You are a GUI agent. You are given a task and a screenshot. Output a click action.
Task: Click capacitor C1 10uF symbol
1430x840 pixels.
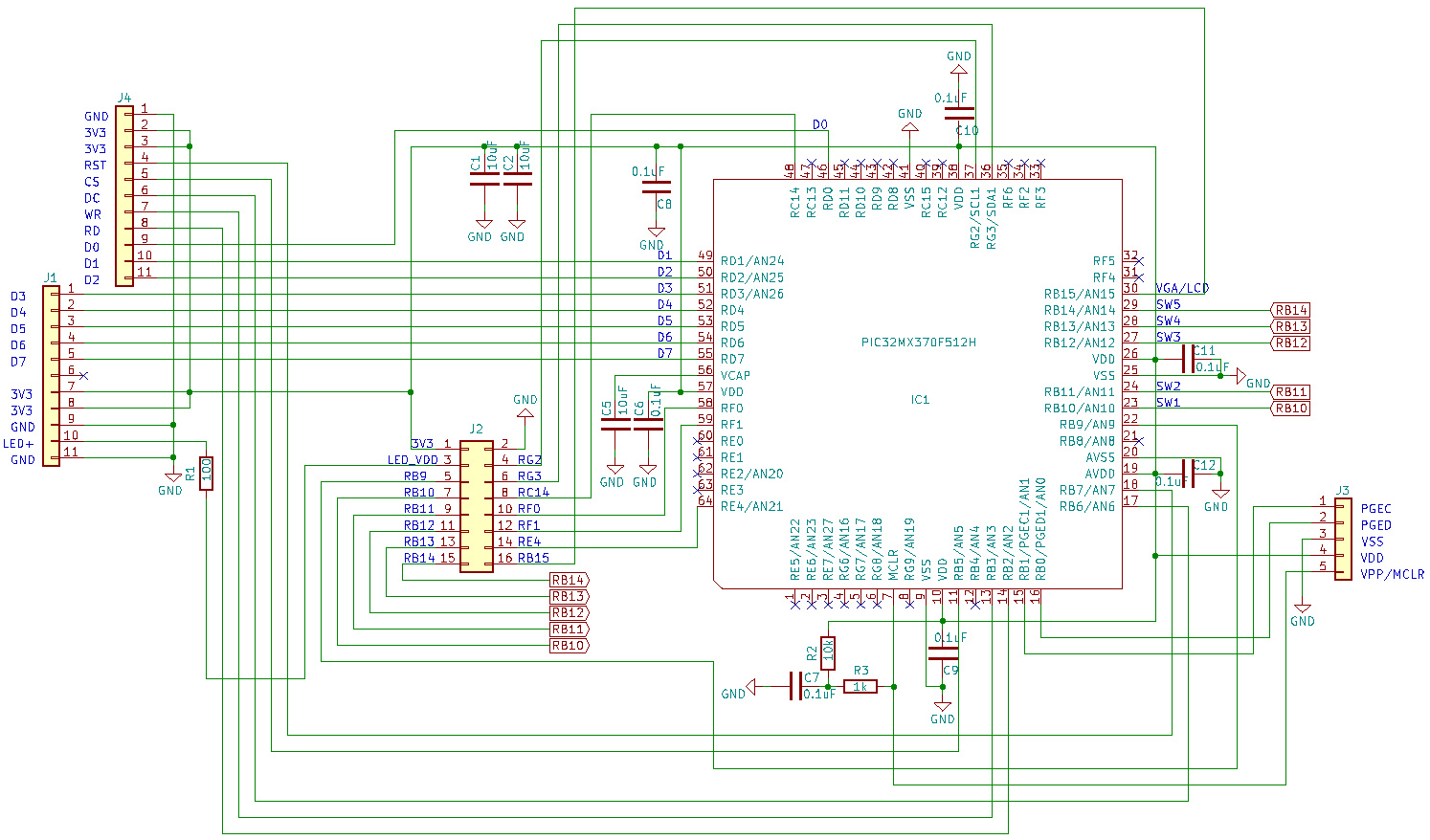485,179
